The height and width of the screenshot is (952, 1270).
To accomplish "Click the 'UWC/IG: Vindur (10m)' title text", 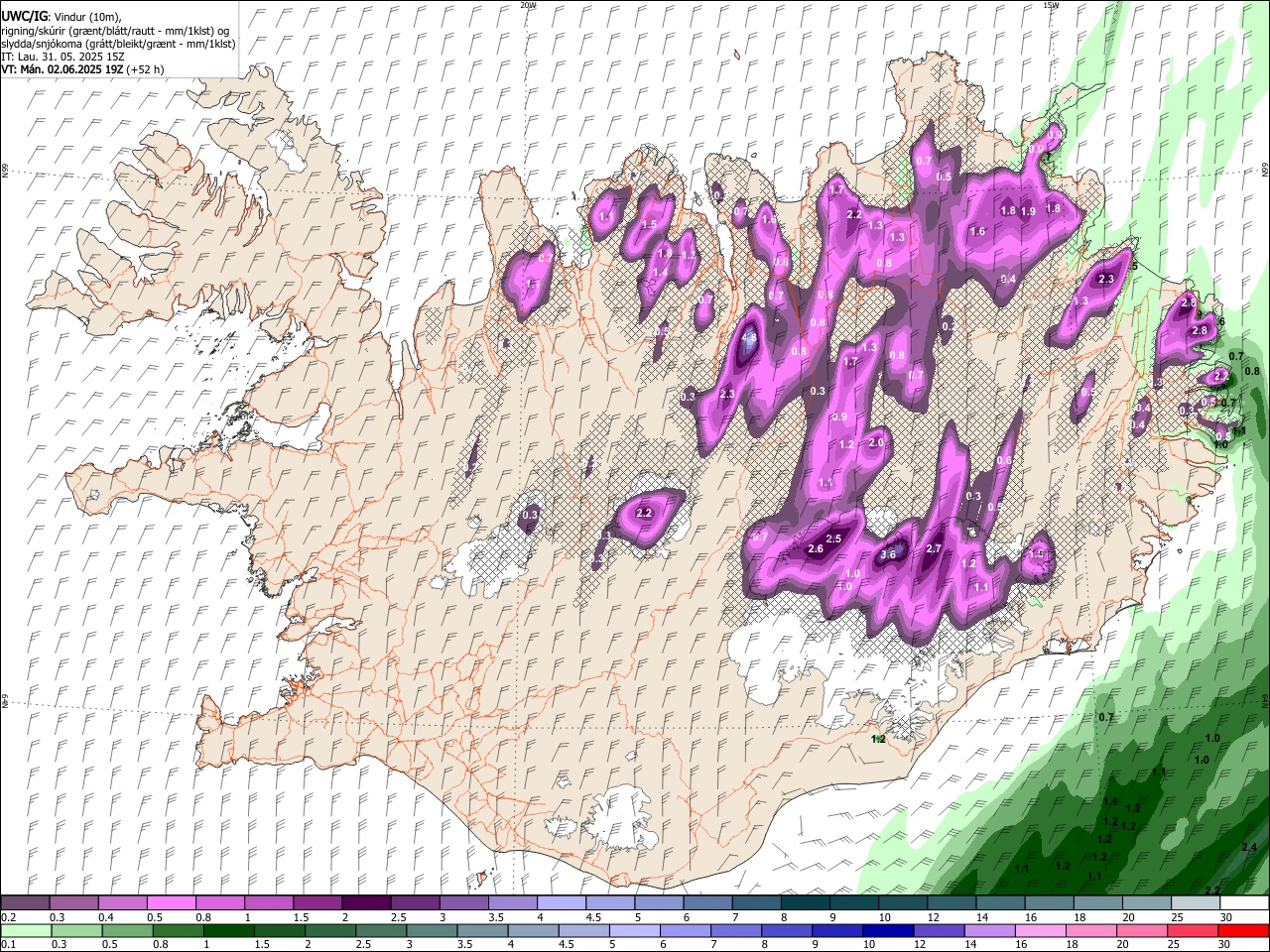I will [61, 17].
